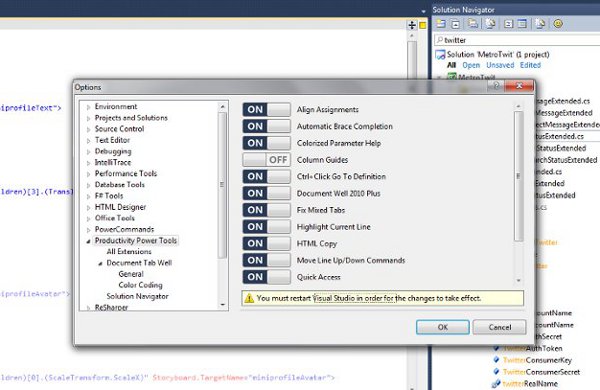Click the pencil-and-page icon beside the smiley
600x390 pixels.
click(540, 24)
